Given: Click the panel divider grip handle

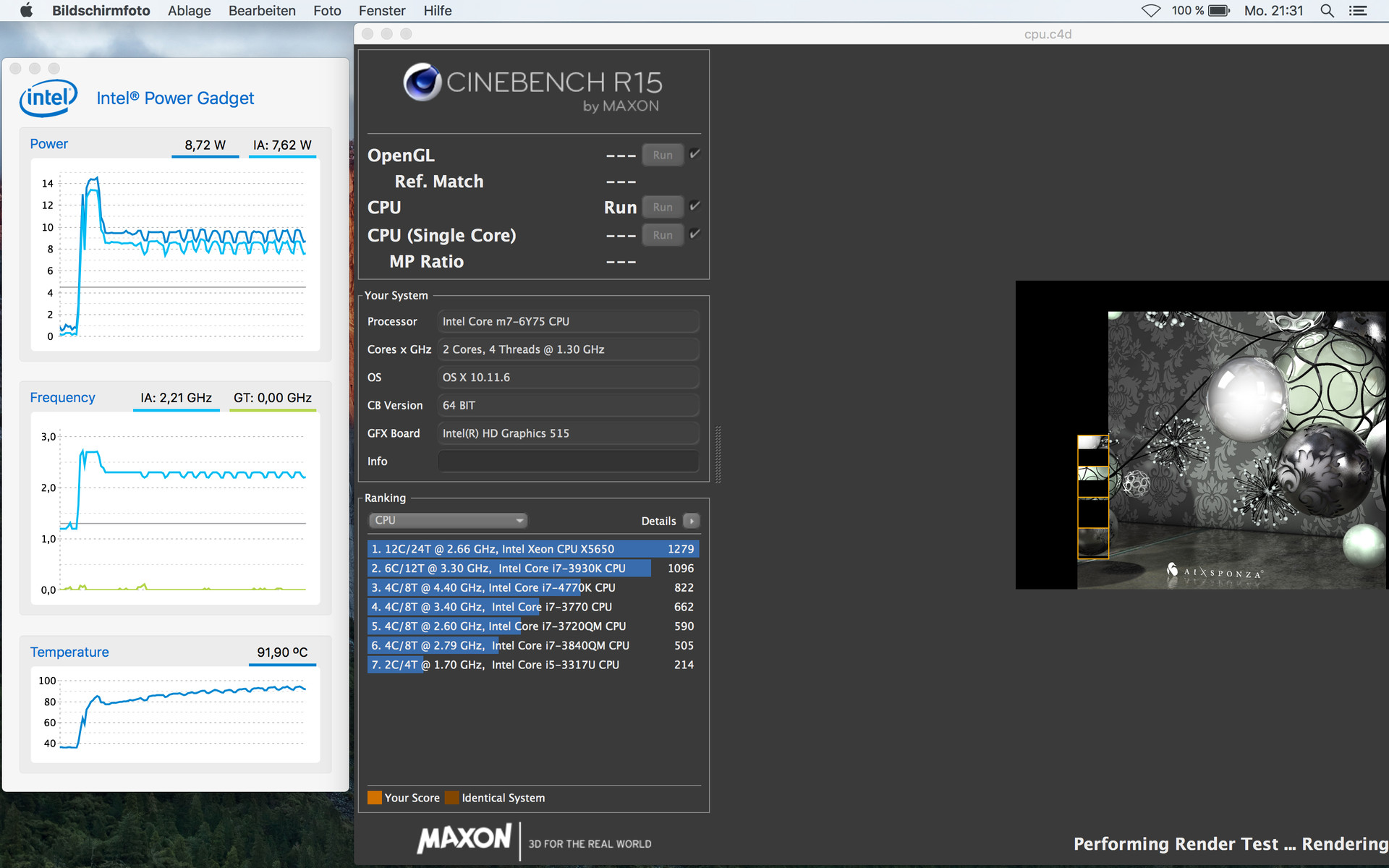Looking at the screenshot, I should (718, 454).
